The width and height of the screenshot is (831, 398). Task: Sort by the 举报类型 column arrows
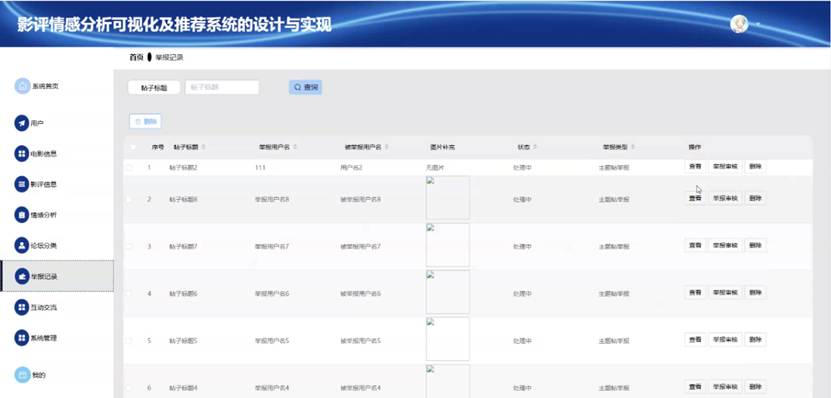[x=633, y=147]
